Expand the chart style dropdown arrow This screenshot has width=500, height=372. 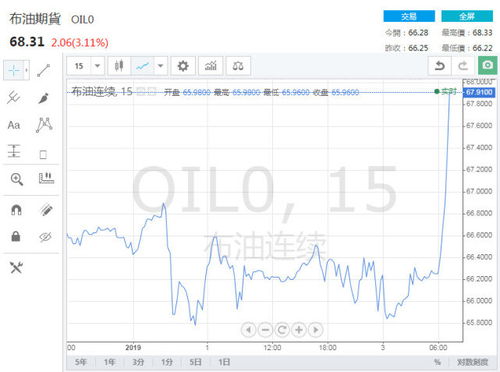[160, 66]
